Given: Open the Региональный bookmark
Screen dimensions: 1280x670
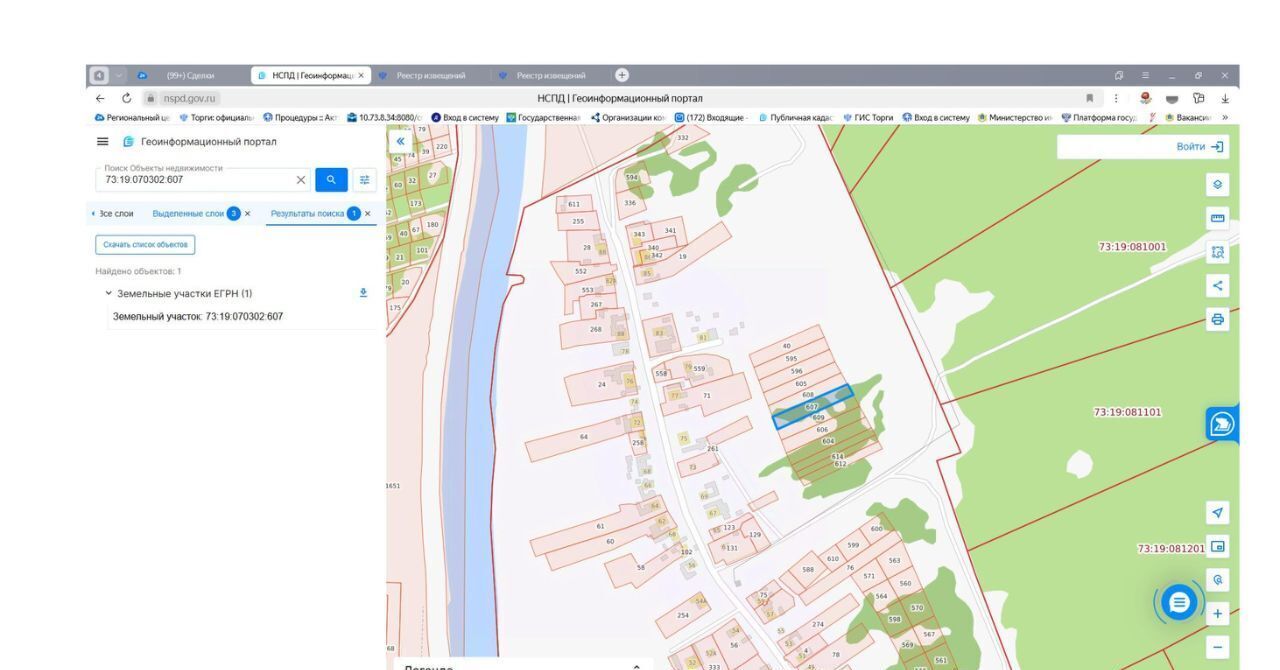Looking at the screenshot, I should [132, 117].
